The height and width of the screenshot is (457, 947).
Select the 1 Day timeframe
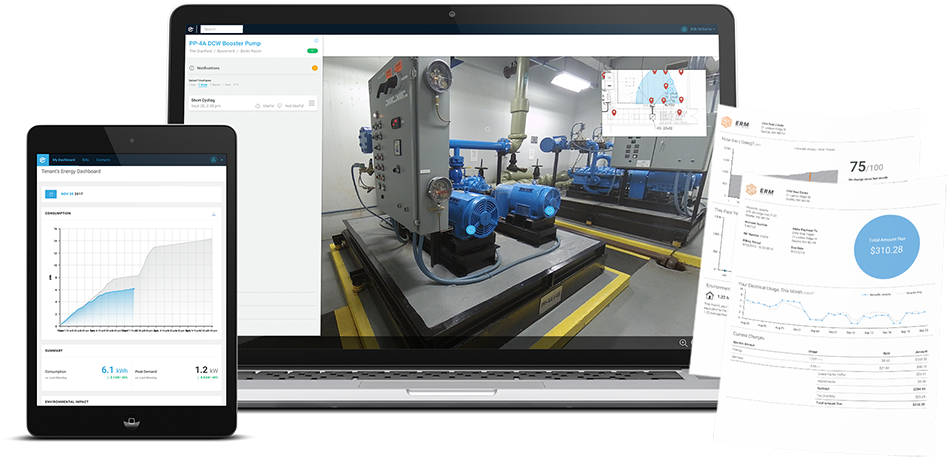192,85
